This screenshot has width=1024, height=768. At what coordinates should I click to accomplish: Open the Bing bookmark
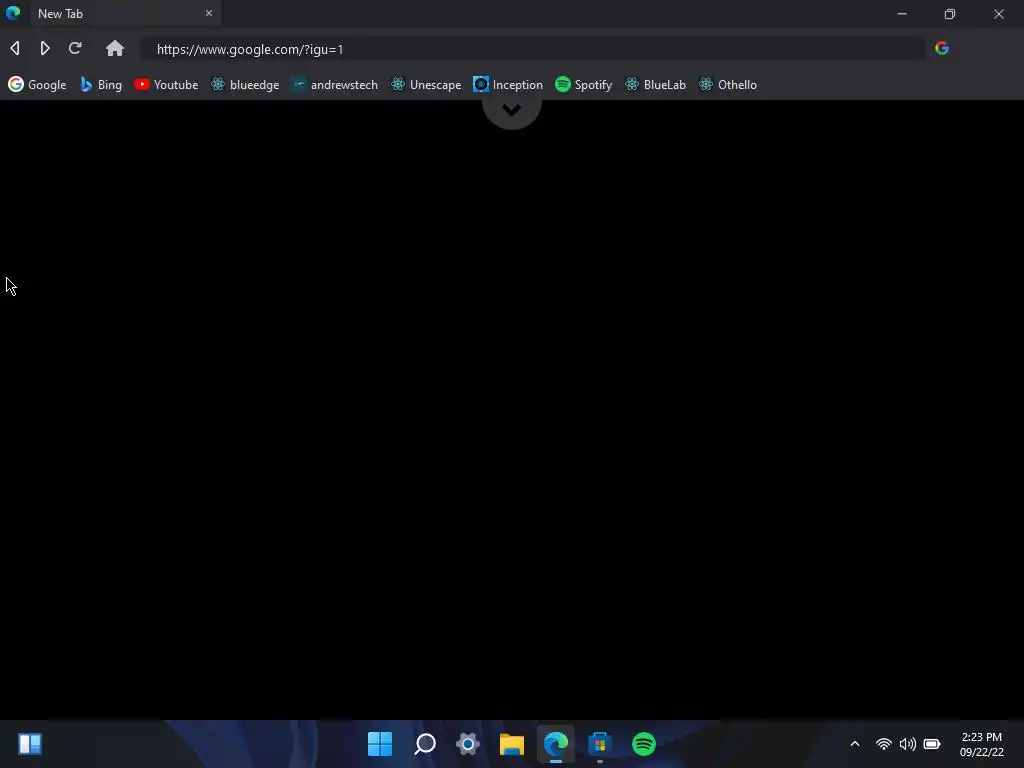(101, 85)
